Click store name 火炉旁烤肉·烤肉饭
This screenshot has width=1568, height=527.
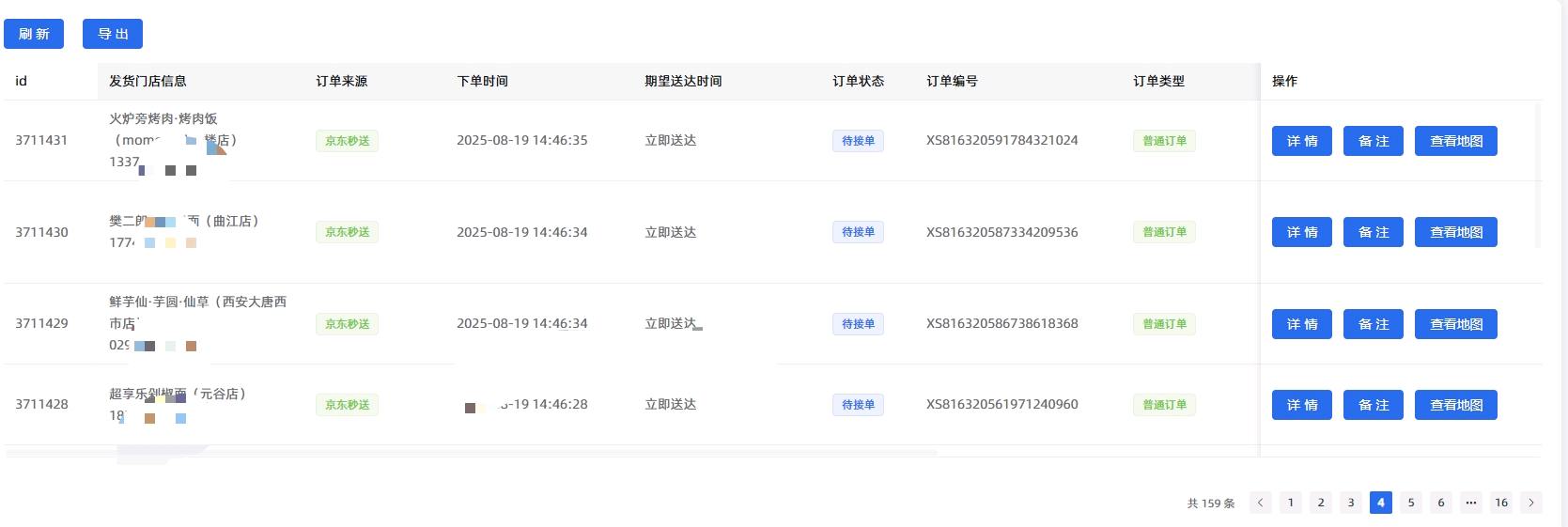[163, 119]
